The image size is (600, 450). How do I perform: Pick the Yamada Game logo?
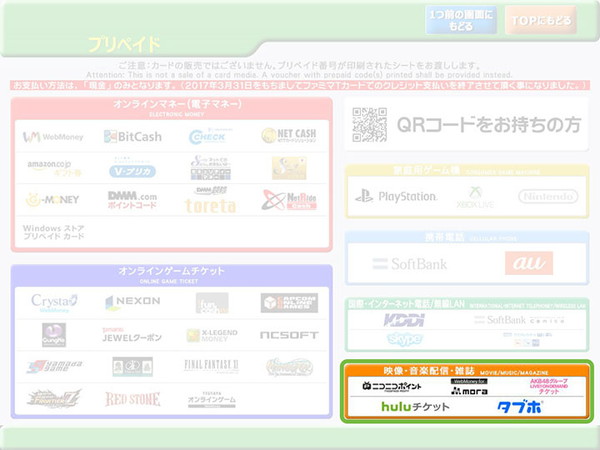click(x=54, y=367)
